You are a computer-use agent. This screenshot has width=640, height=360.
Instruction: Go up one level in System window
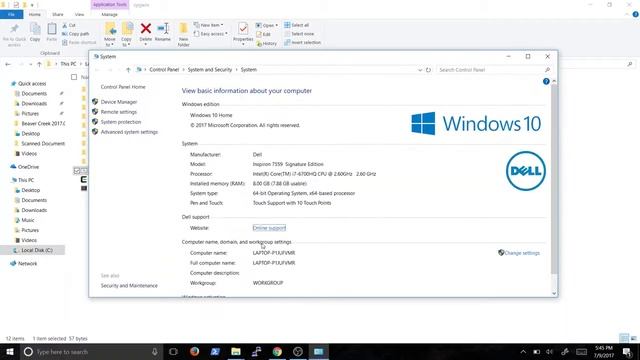(x=128, y=70)
